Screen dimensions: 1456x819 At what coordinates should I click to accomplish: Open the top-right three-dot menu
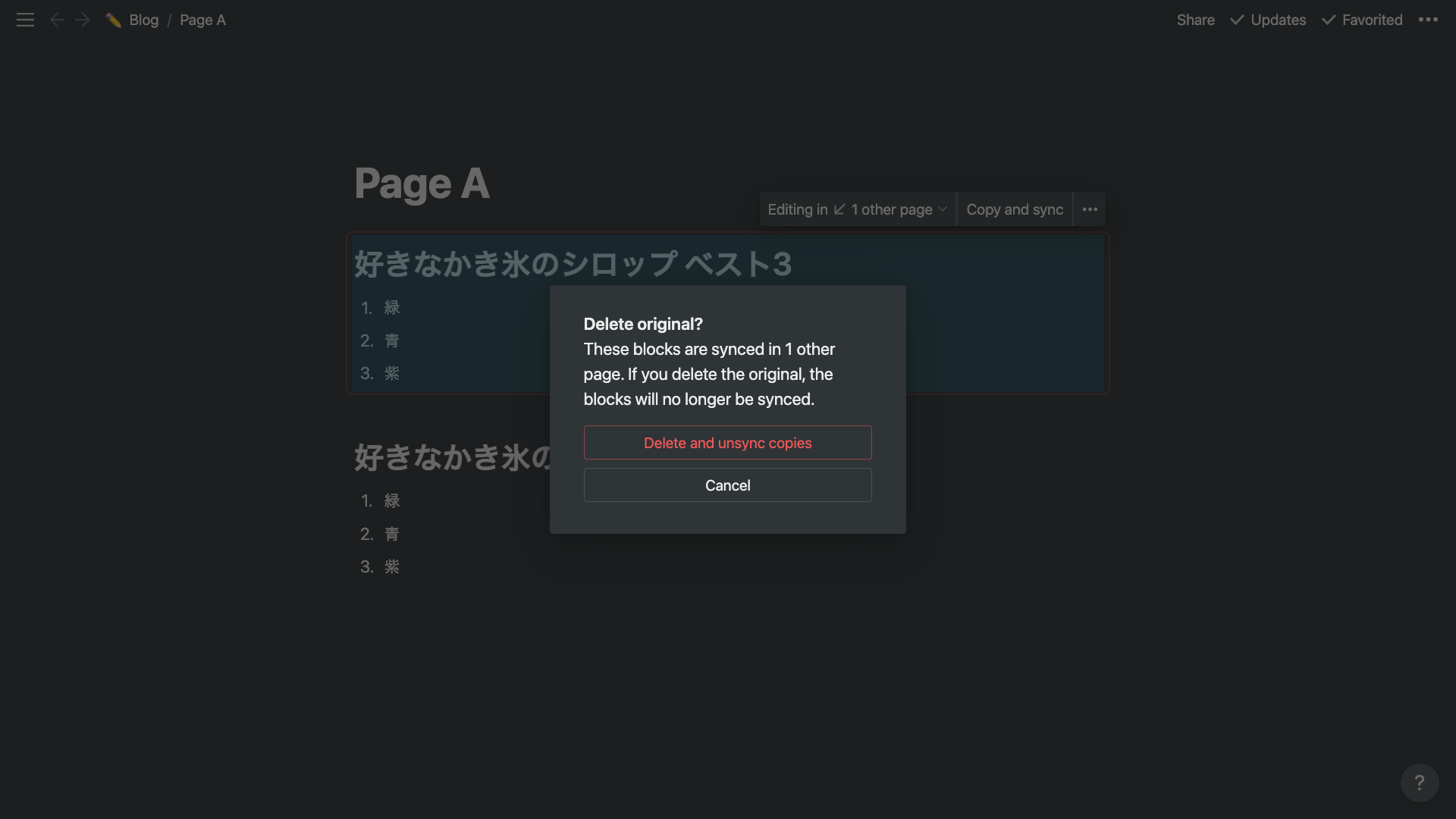click(x=1429, y=20)
